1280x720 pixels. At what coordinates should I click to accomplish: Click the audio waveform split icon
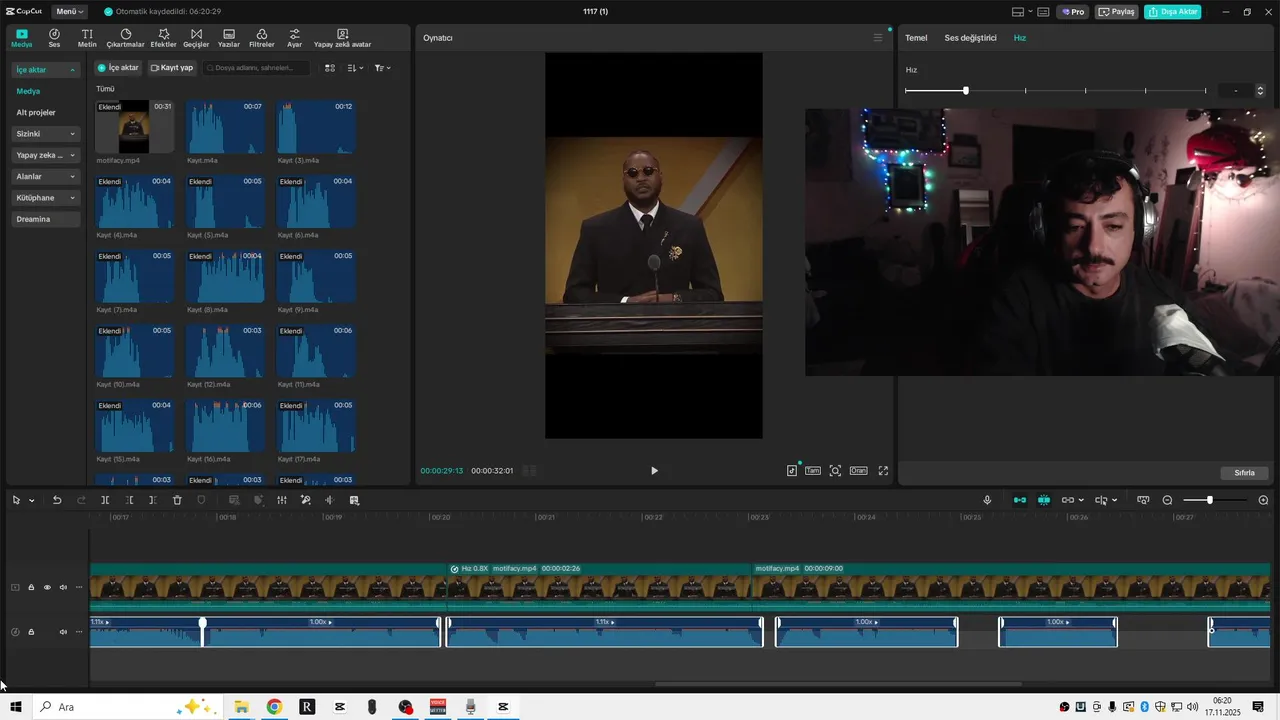(330, 500)
